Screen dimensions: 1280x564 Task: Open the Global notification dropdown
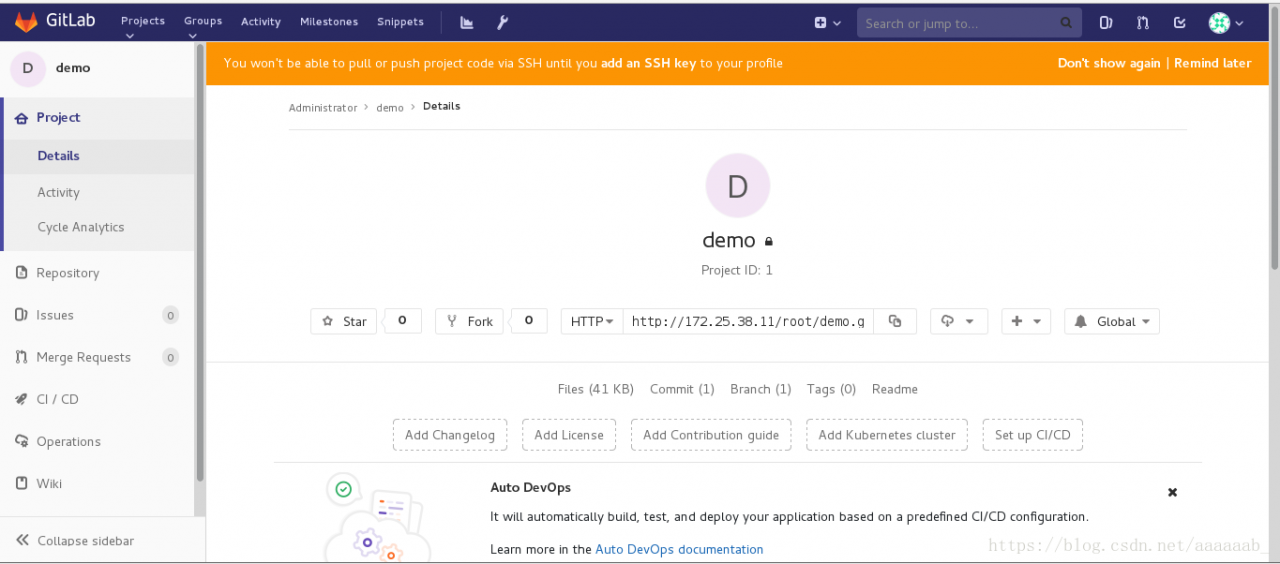[x=1112, y=321]
